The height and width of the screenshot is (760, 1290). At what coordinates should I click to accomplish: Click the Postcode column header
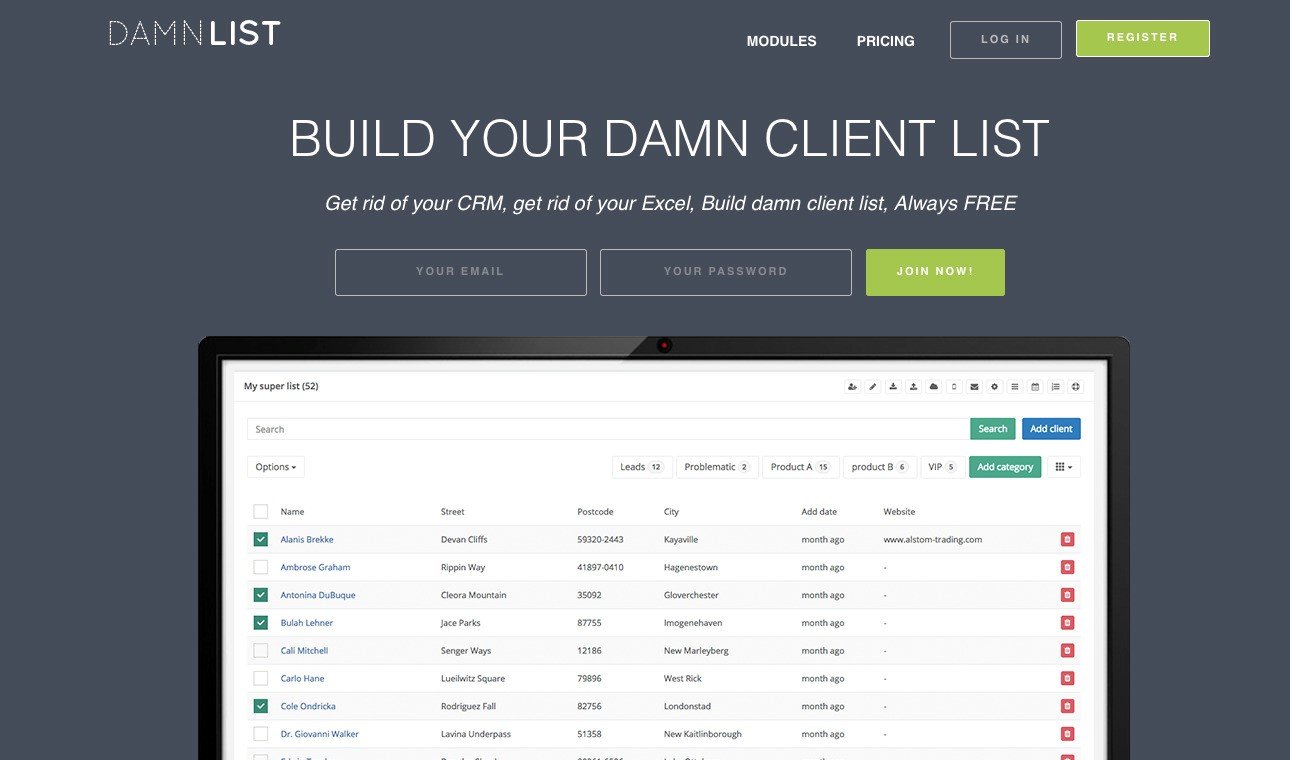[x=595, y=511]
